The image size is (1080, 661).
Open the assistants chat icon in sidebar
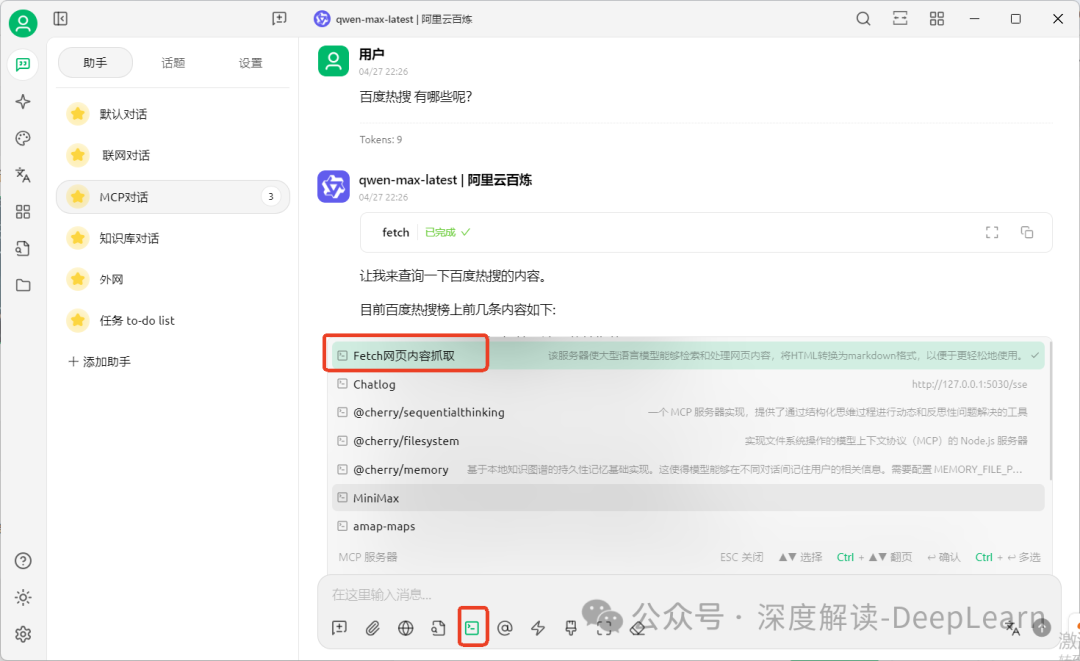23,65
